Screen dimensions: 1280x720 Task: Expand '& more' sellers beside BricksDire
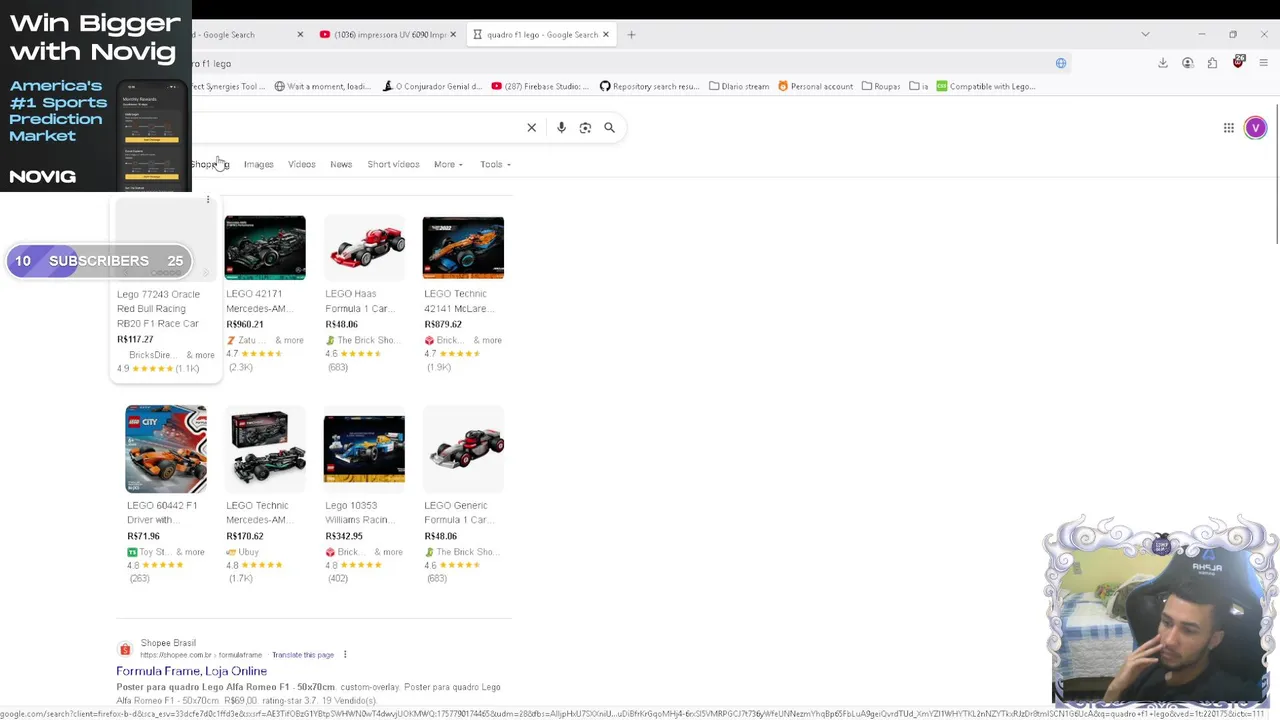click(x=199, y=355)
